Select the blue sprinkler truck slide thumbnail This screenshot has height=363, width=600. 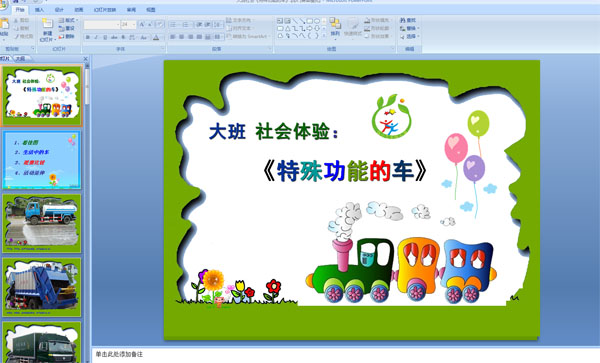point(42,223)
